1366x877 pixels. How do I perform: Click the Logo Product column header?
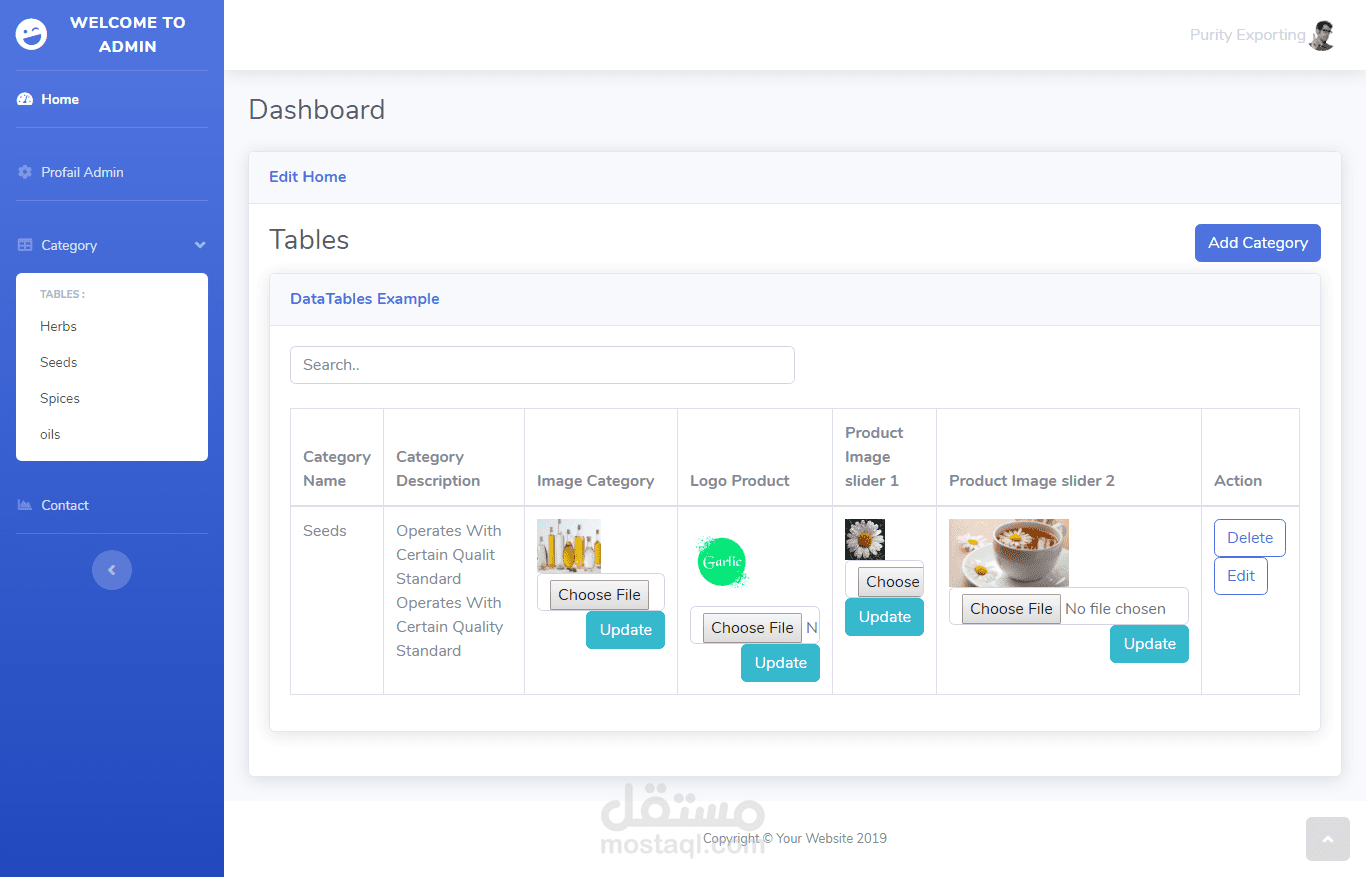point(740,481)
